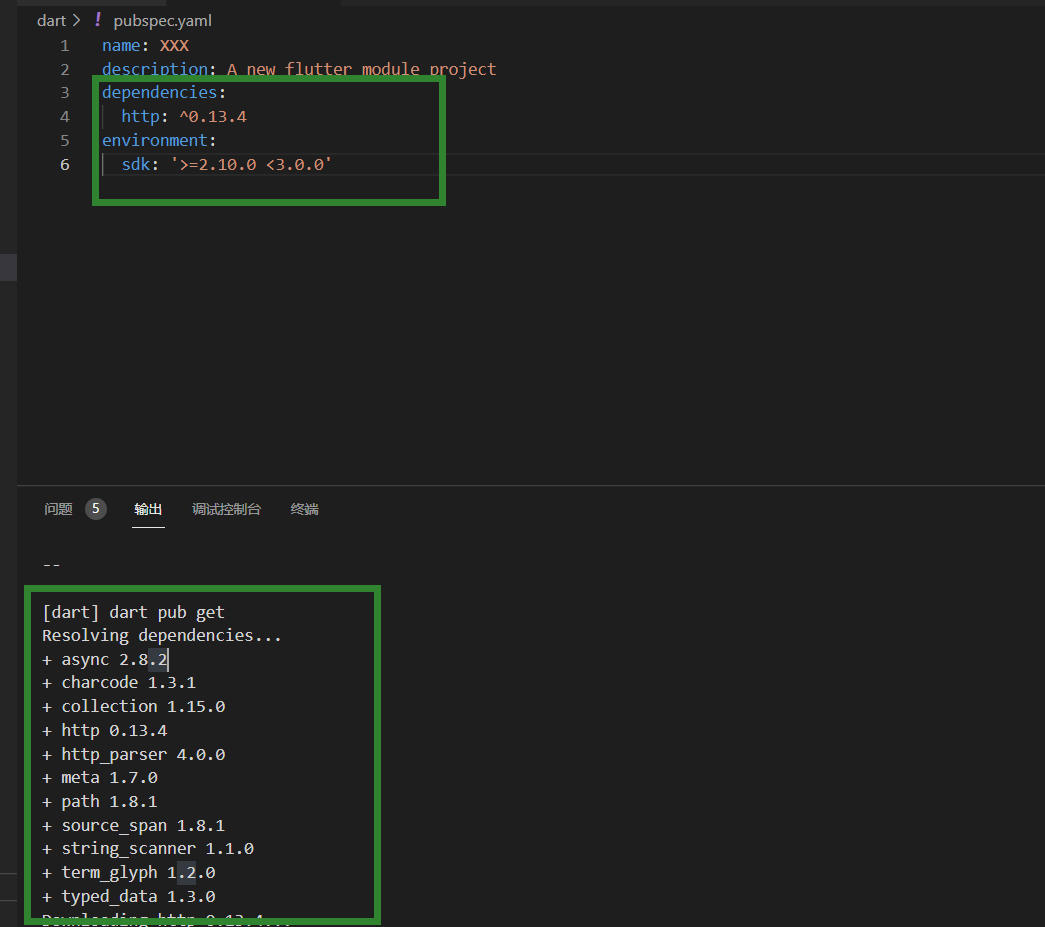Click line number 3 in gutter
The width and height of the screenshot is (1045, 927).
(65, 93)
